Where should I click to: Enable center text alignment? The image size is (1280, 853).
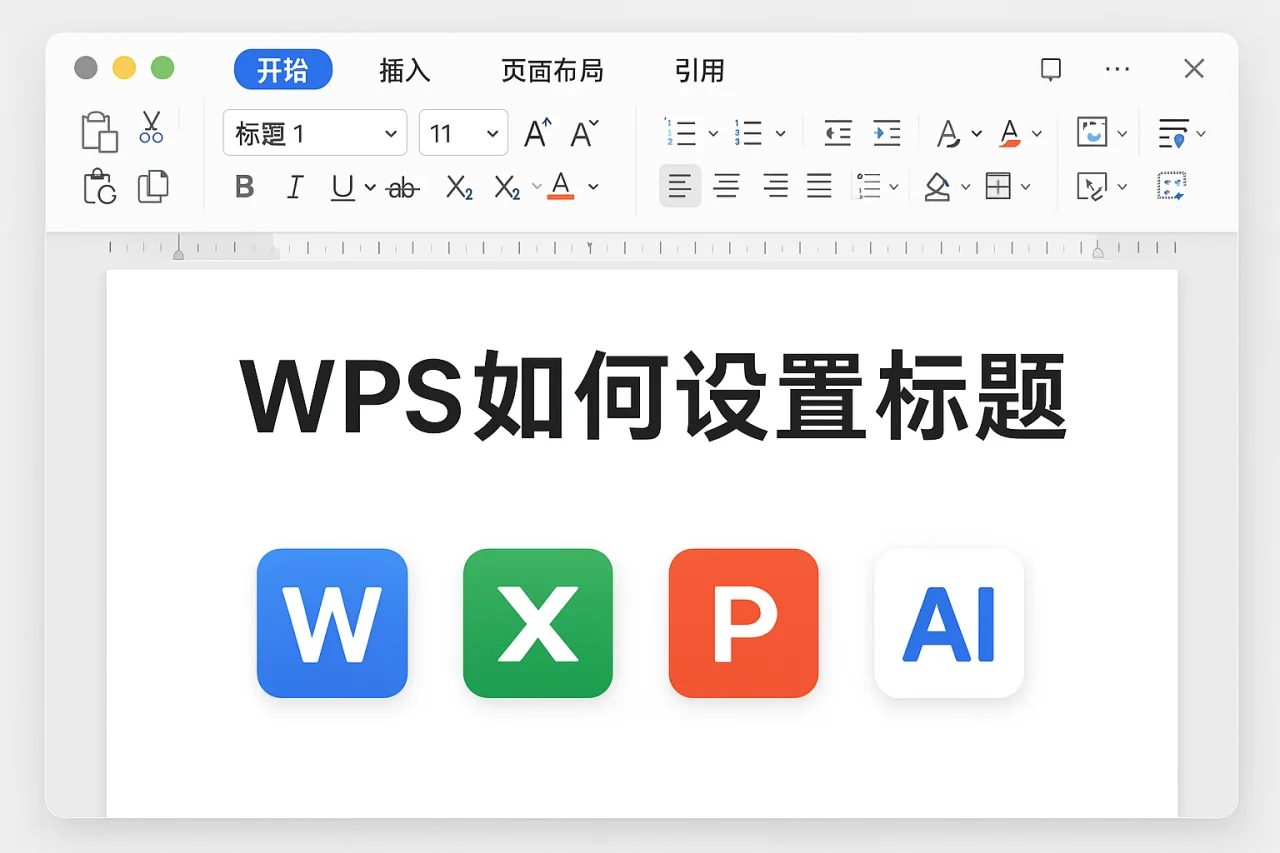(727, 186)
